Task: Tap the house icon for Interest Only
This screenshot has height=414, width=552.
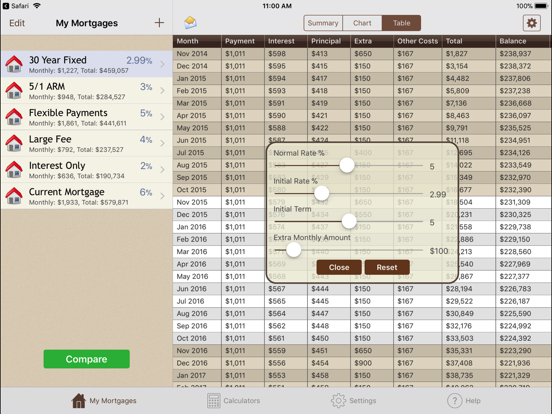Action: (x=14, y=170)
